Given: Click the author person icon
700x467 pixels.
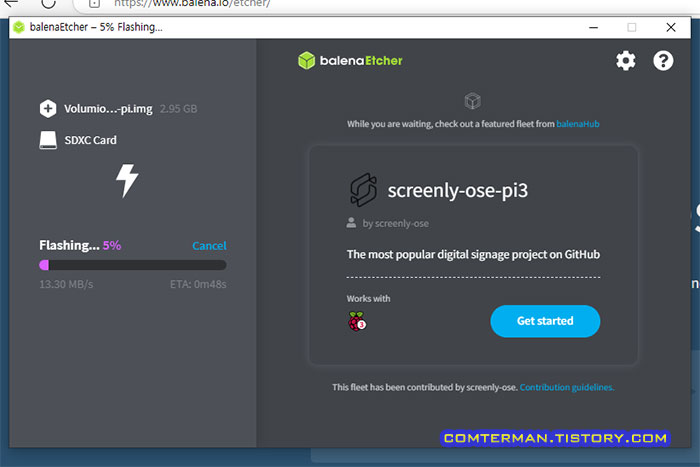Looking at the screenshot, I should pyautogui.click(x=351, y=223).
